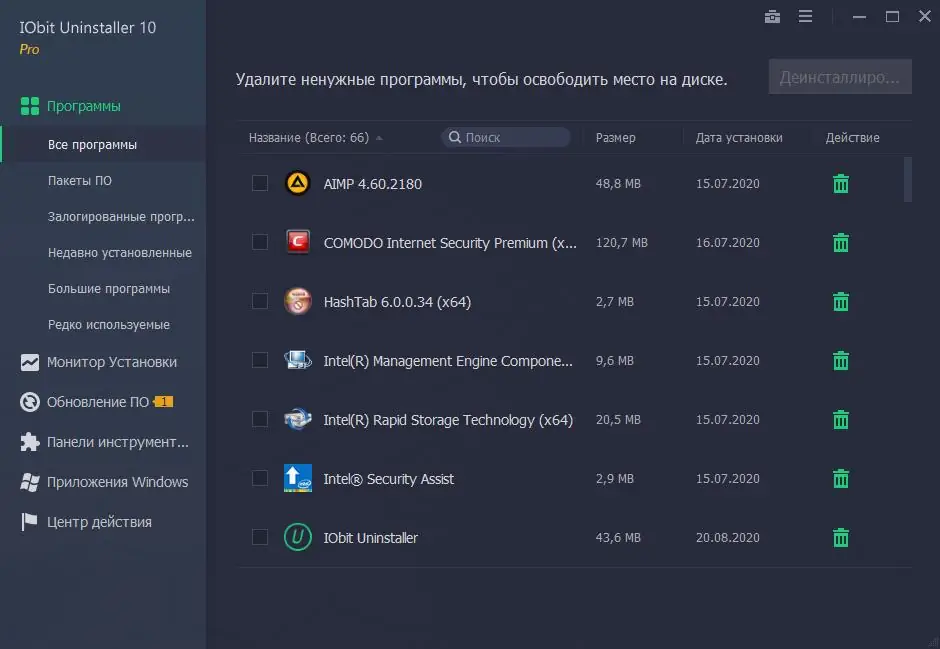Check the checkbox next to AIMP 4.60.2180

[260, 183]
